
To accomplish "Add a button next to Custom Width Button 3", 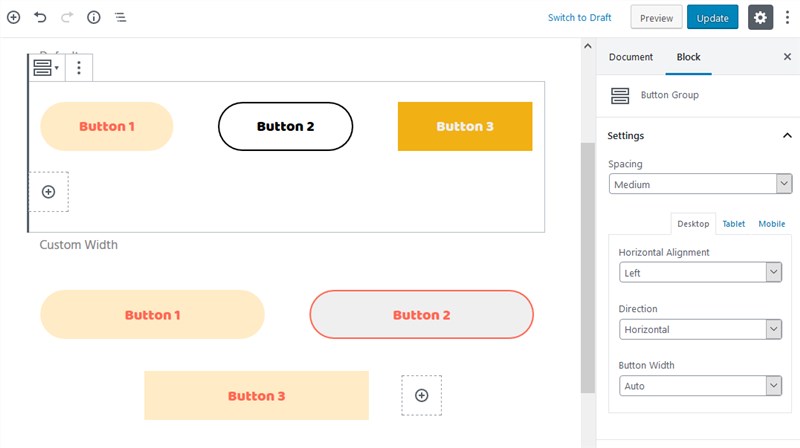I will coord(421,395).
